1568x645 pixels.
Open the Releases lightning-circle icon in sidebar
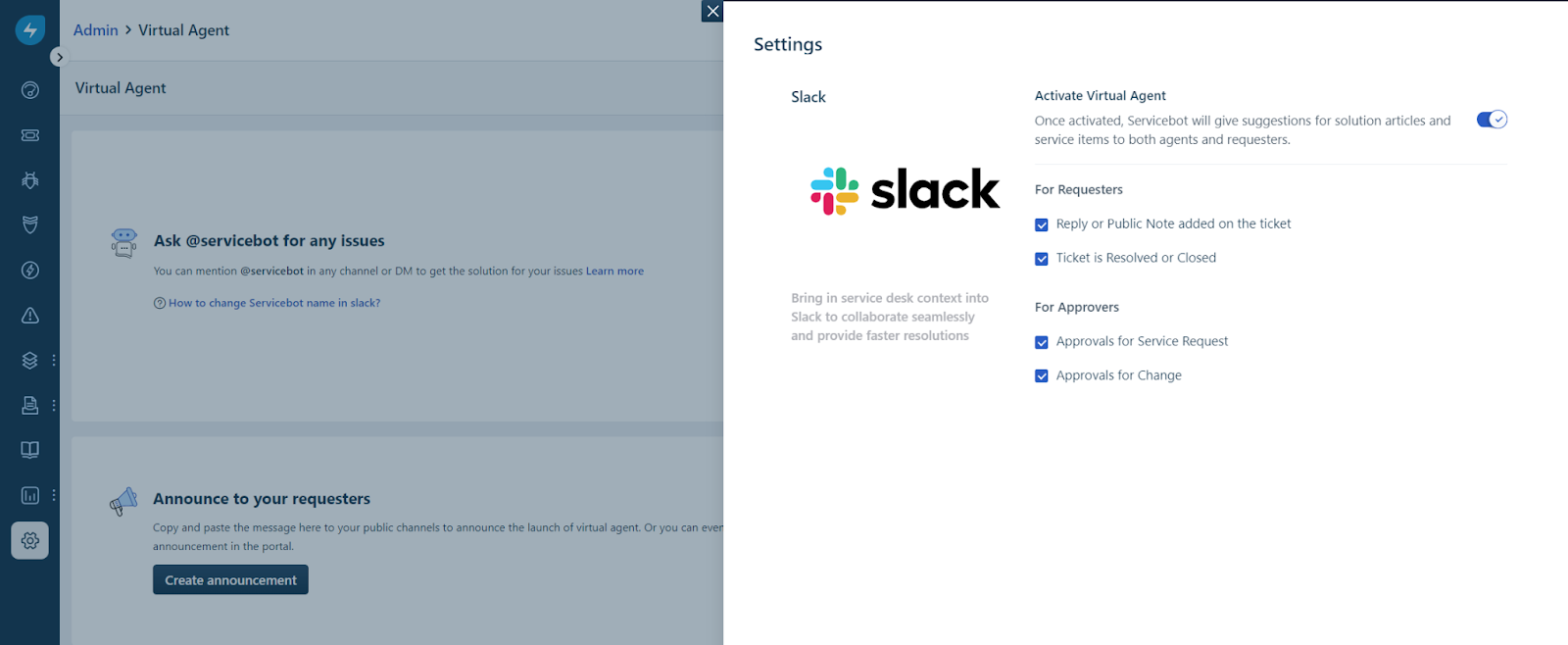[x=30, y=271]
